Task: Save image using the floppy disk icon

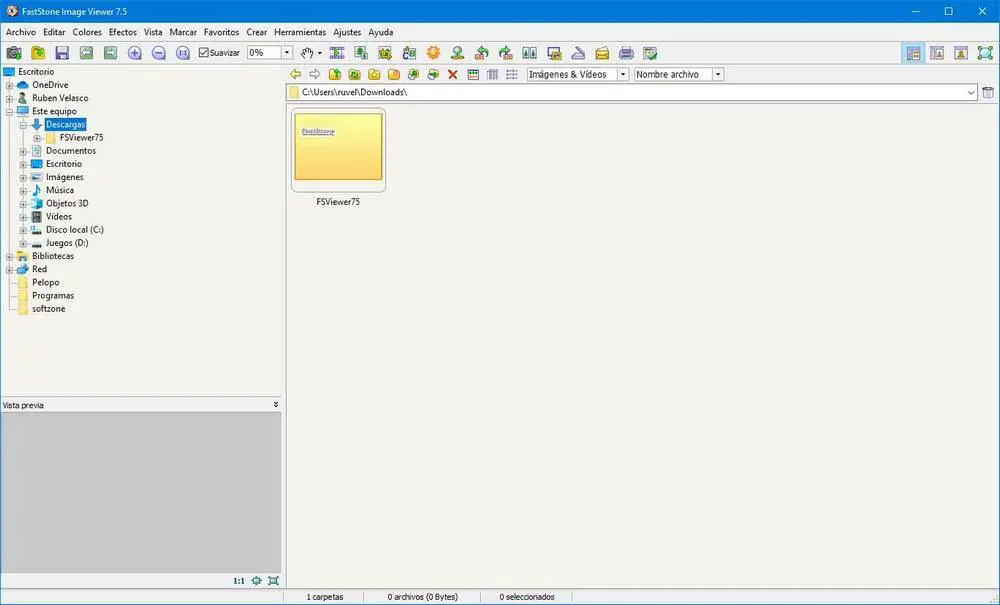Action: point(62,53)
